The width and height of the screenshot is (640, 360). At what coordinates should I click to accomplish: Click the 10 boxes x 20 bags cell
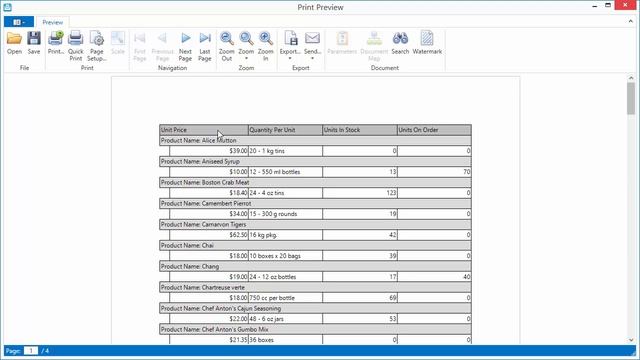pyautogui.click(x=285, y=256)
